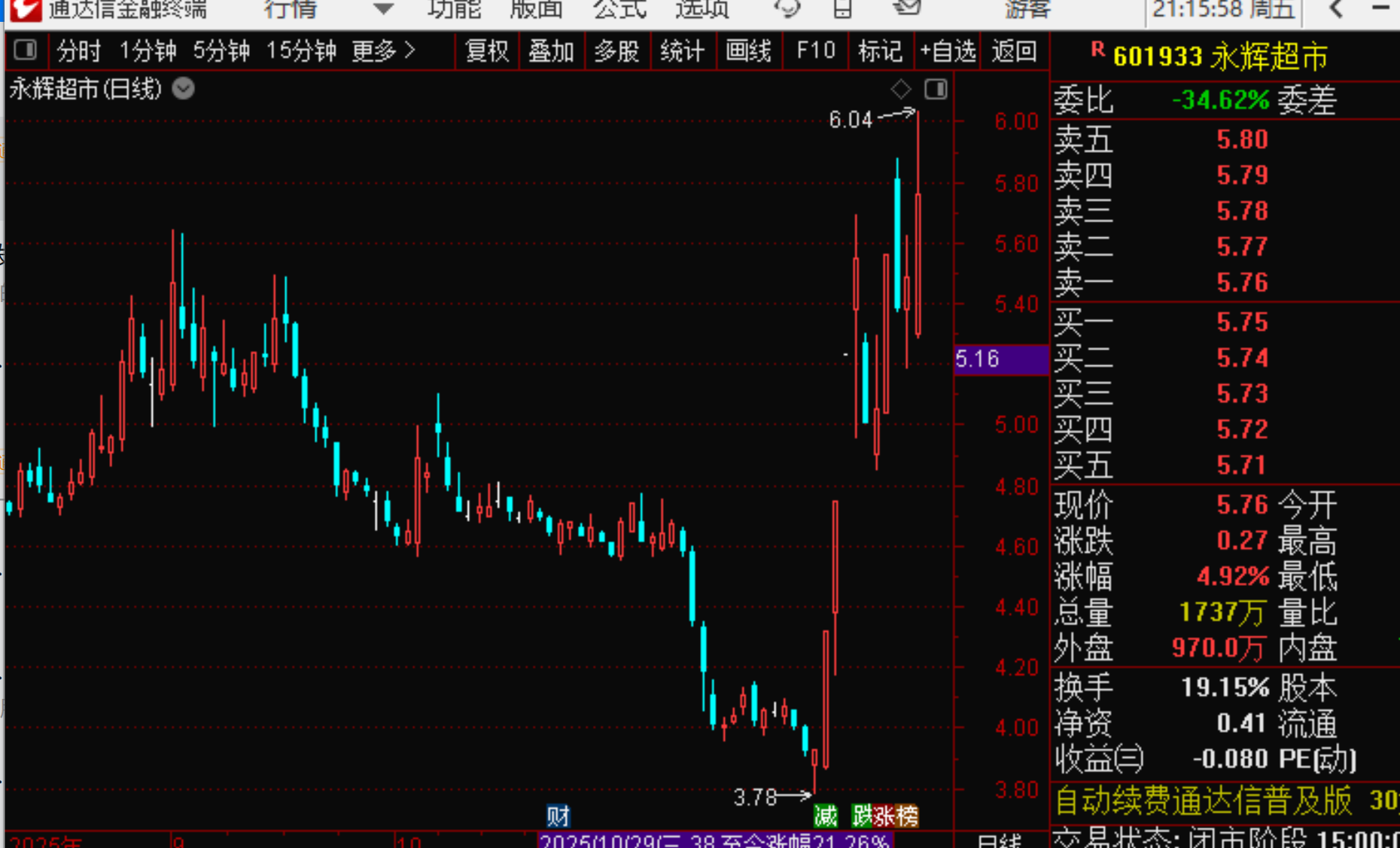Click the 多股 multi-stock button
The height and width of the screenshot is (848, 1400).
pyautogui.click(x=617, y=51)
